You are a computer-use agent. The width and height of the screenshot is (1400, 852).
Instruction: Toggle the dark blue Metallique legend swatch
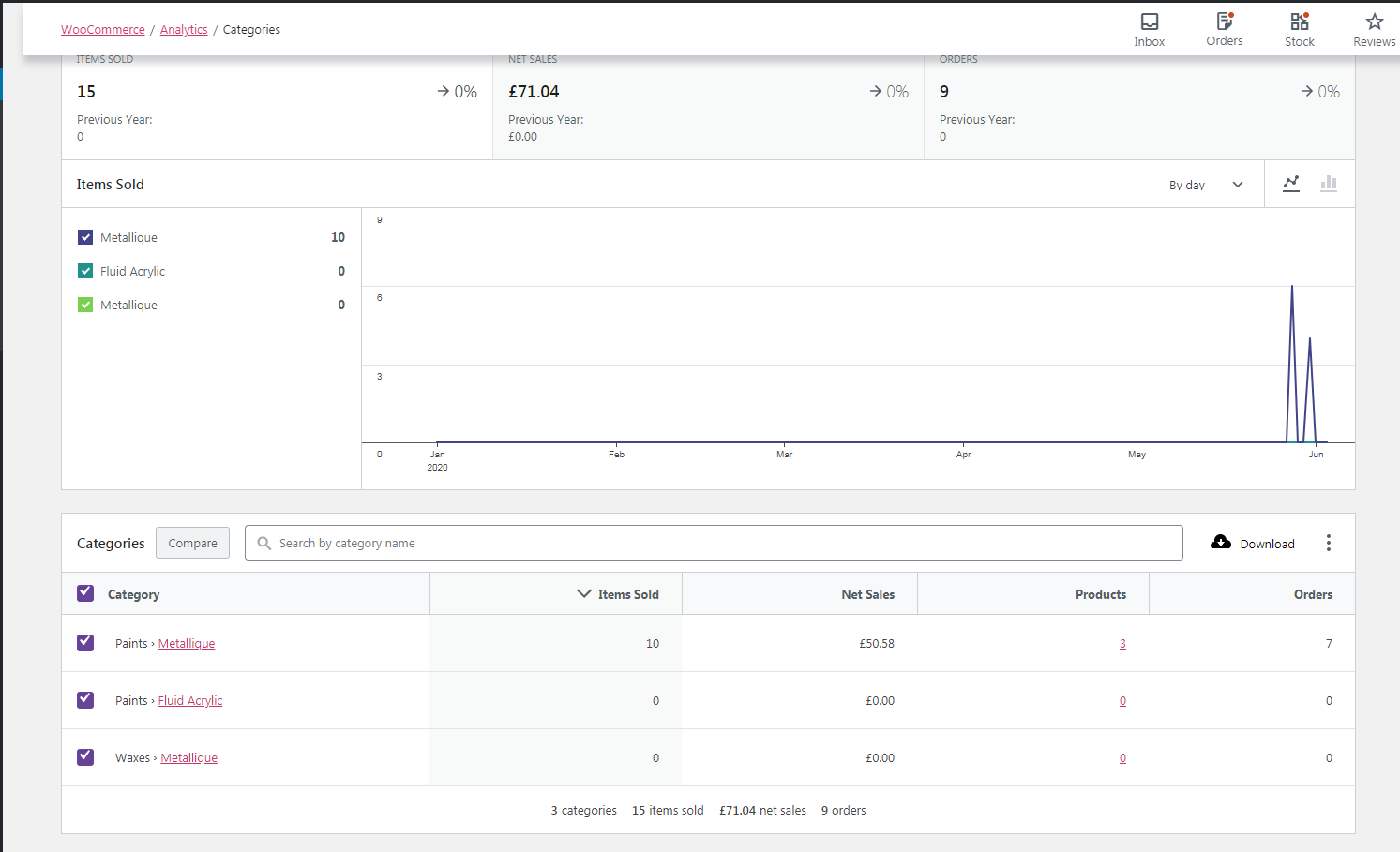point(85,237)
